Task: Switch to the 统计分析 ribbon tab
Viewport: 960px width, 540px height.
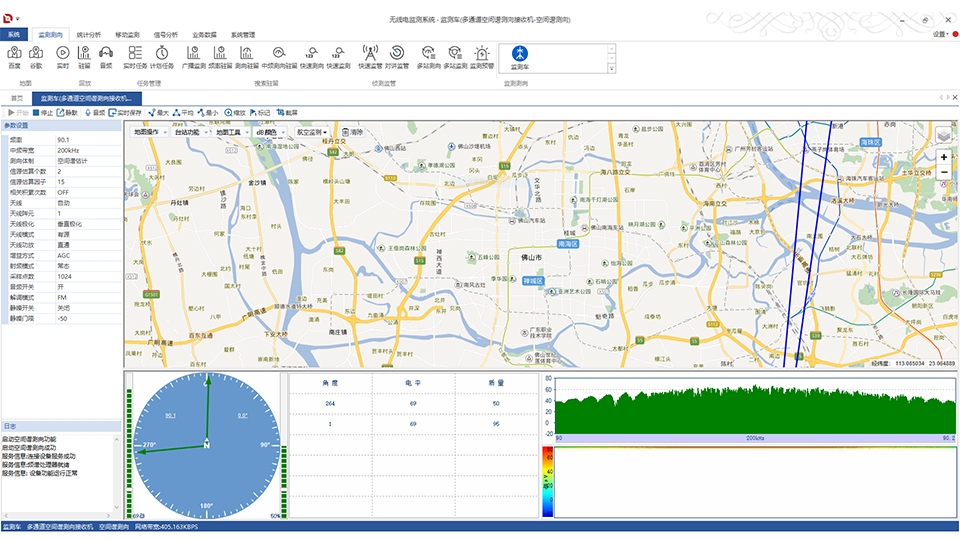Action: point(88,34)
